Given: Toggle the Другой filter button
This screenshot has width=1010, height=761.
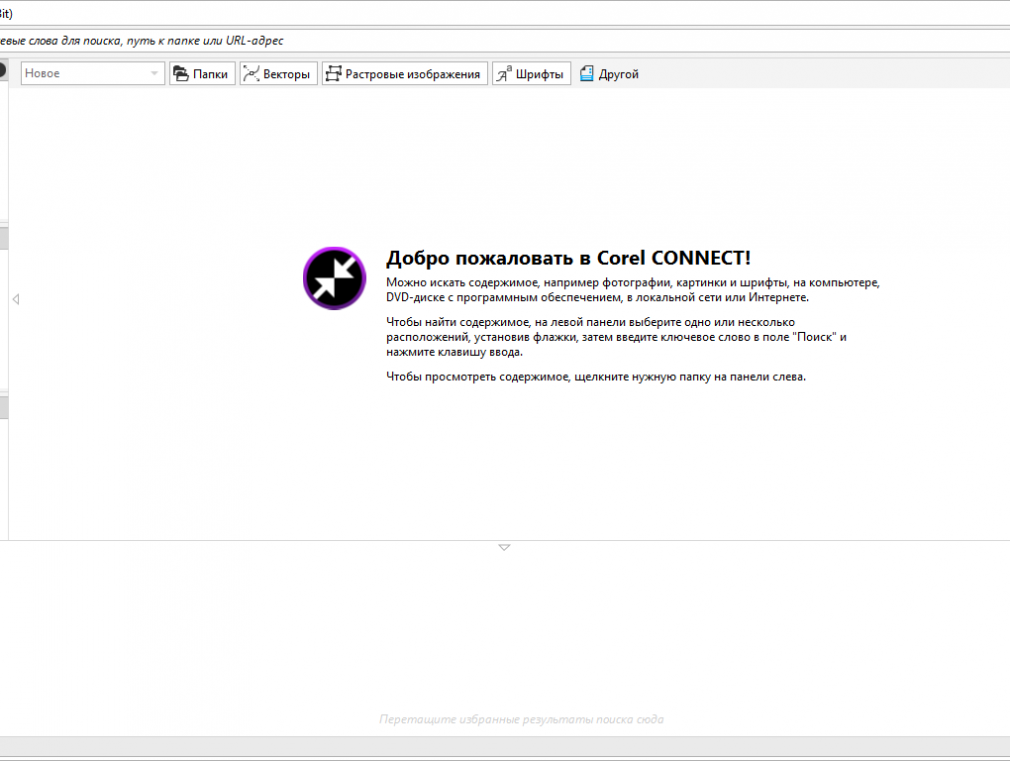Looking at the screenshot, I should [610, 73].
